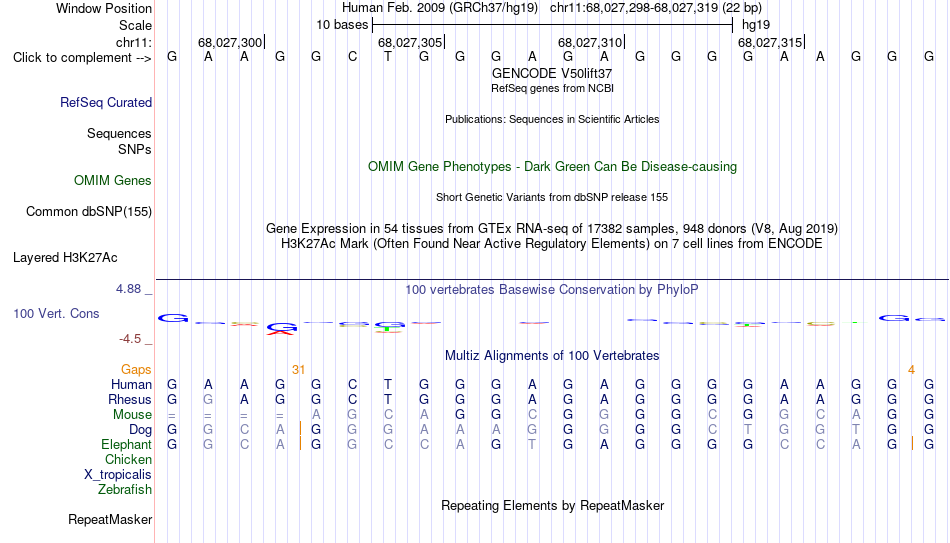The height and width of the screenshot is (543, 950).
Task: Click the hg19 label beside the scale bar
Action: (756, 25)
